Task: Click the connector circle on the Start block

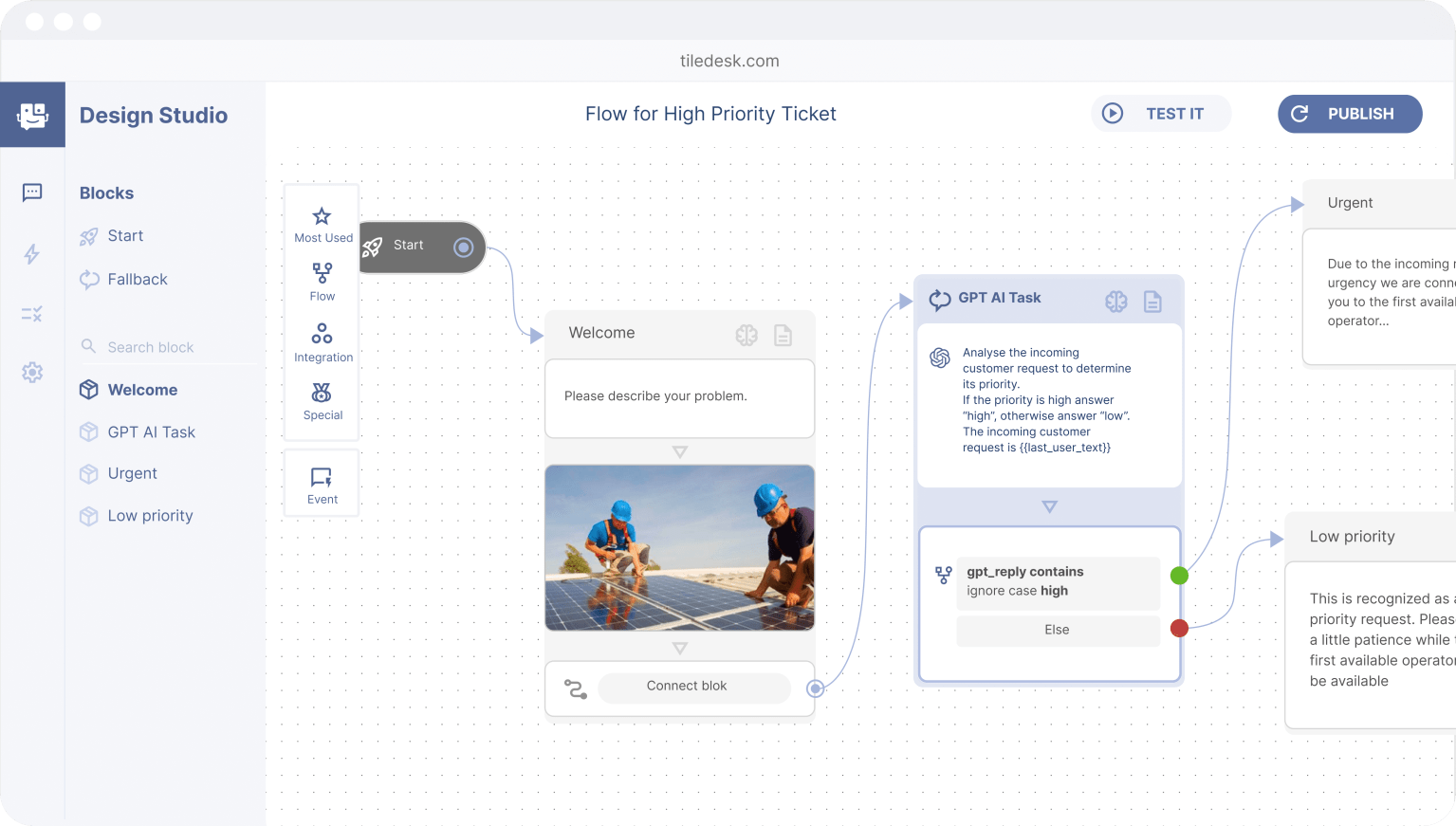Action: [463, 247]
